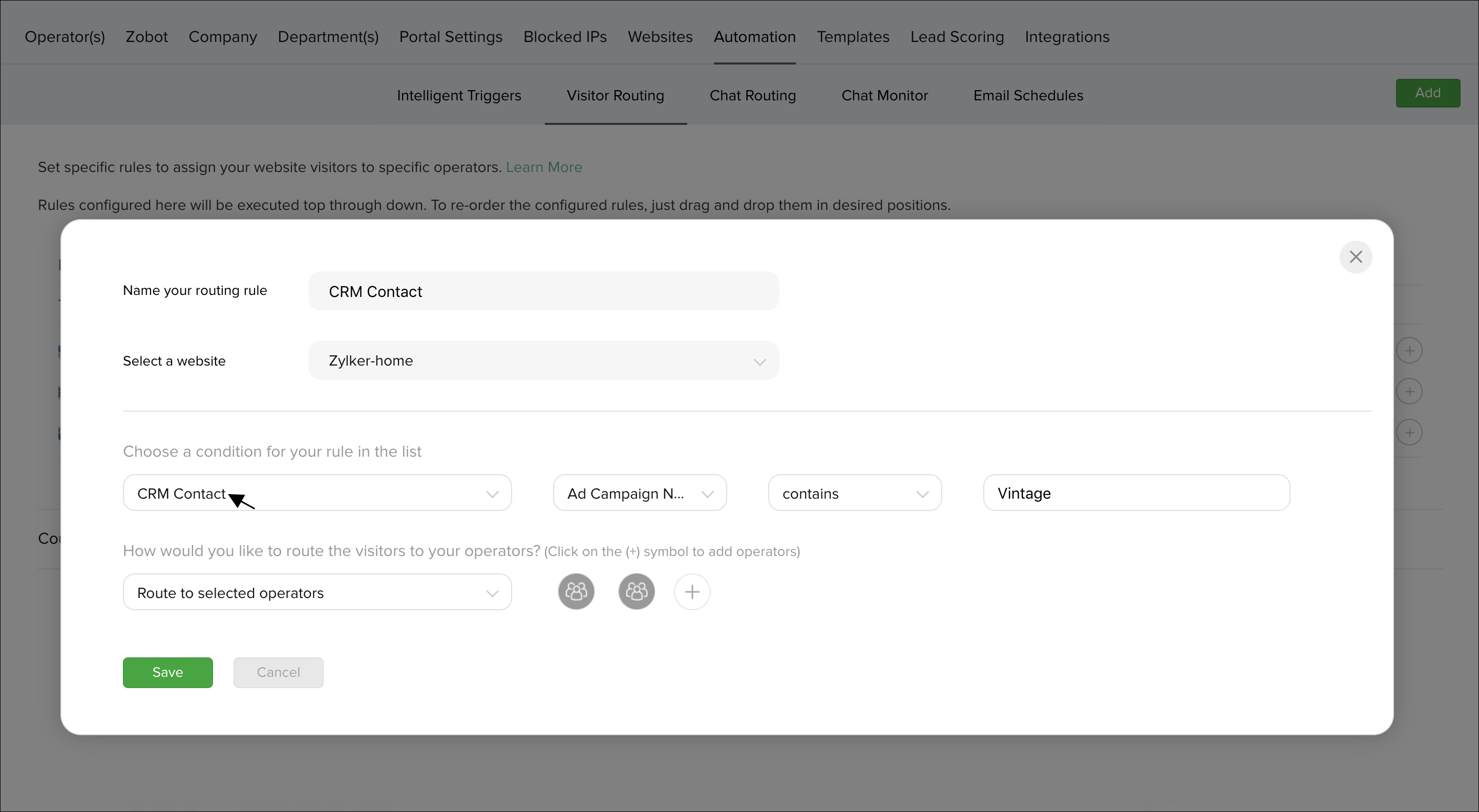Click the green Add button

pyautogui.click(x=1428, y=93)
